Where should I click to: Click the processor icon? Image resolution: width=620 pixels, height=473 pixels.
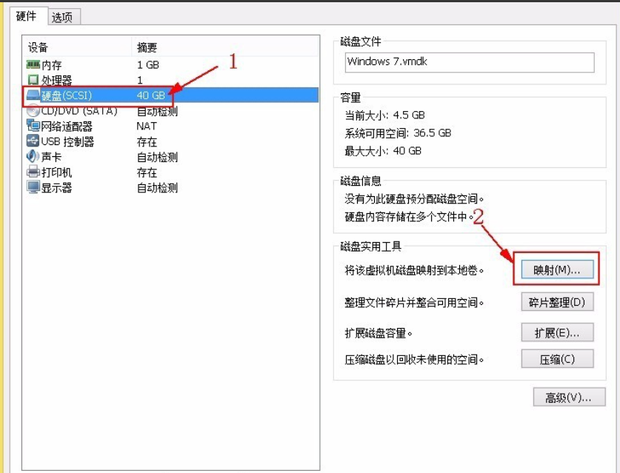pos(33,79)
